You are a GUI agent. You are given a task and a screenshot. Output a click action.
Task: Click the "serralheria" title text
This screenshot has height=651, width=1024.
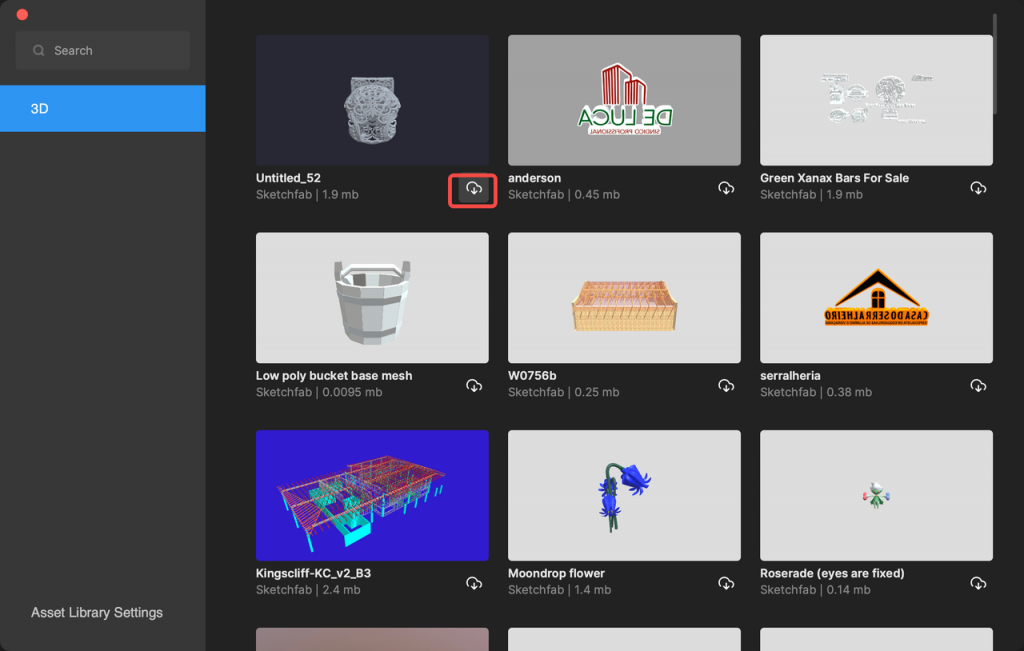point(790,375)
